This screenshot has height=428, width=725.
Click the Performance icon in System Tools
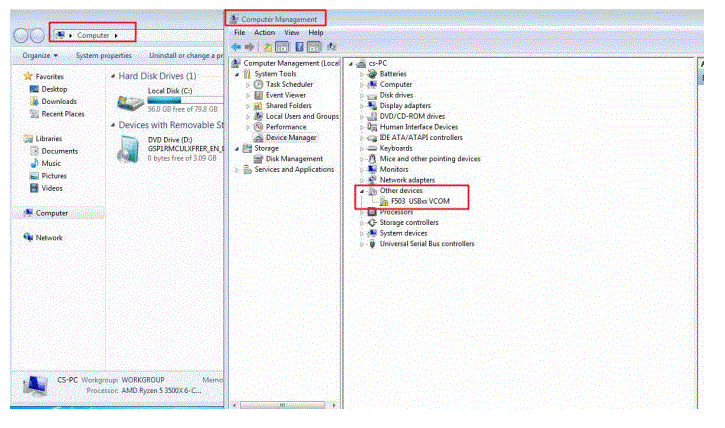pyautogui.click(x=258, y=127)
